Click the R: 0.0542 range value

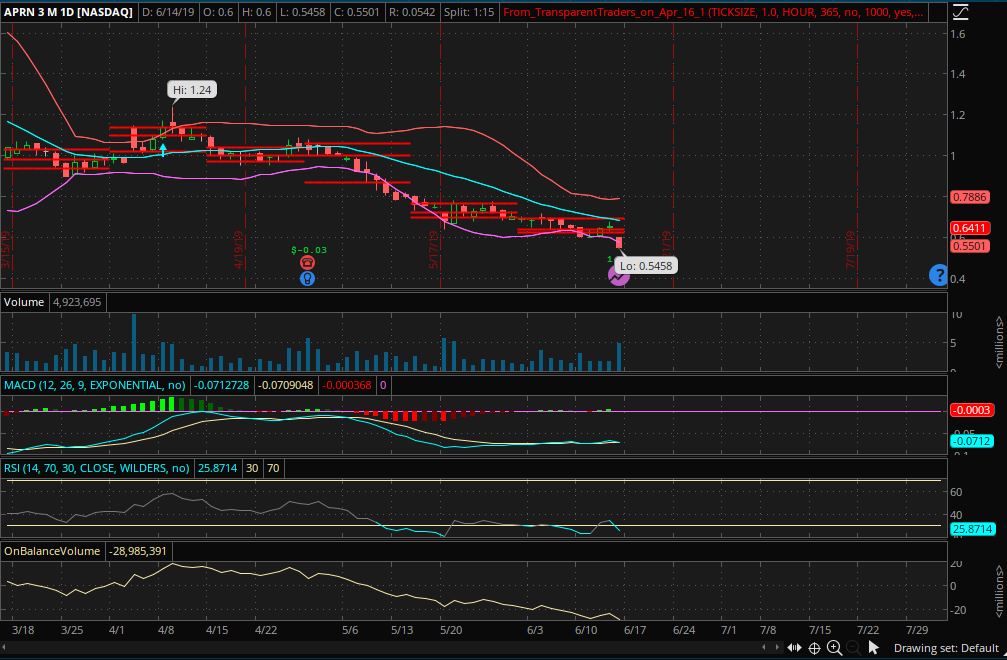(412, 12)
